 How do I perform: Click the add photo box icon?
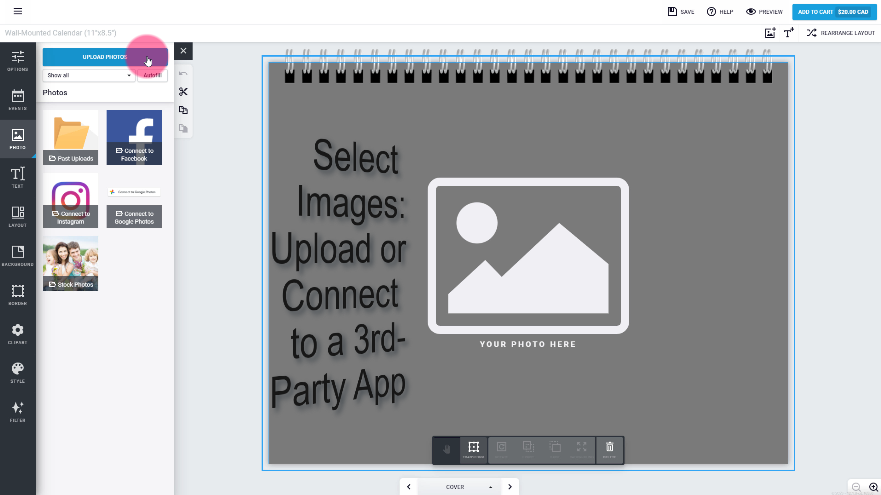tap(769, 32)
